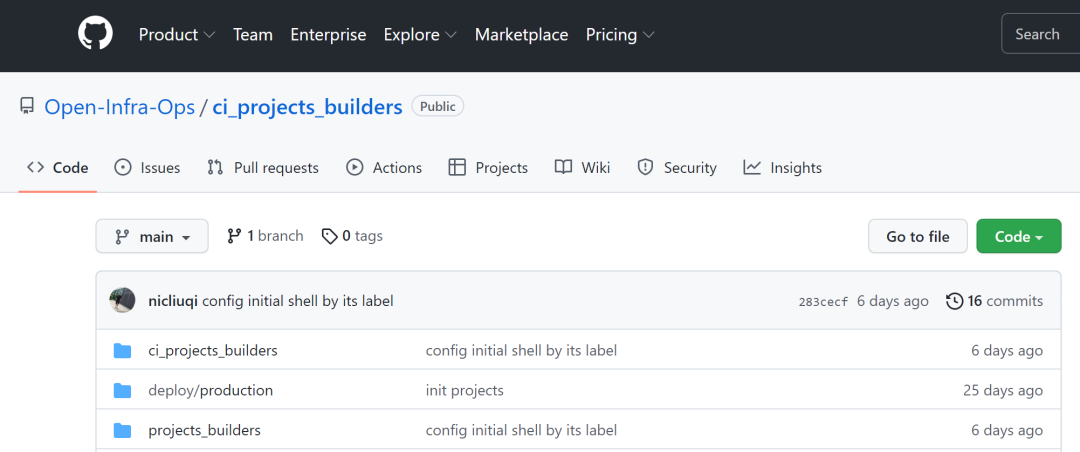Image resolution: width=1080 pixels, height=452 pixels.
Task: Click the deploy/production folder icon
Action: 123,390
